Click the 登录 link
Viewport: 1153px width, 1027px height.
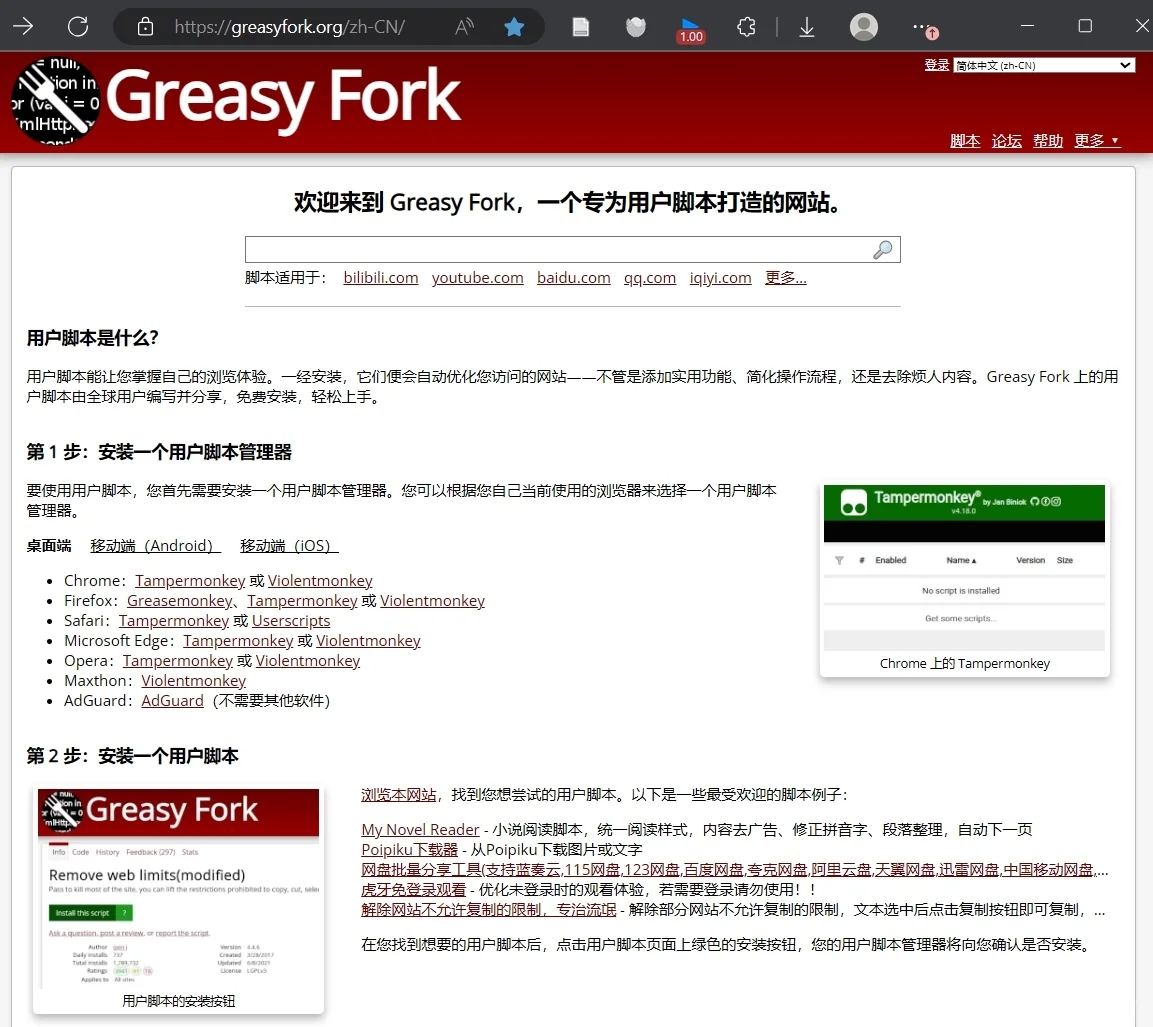936,65
